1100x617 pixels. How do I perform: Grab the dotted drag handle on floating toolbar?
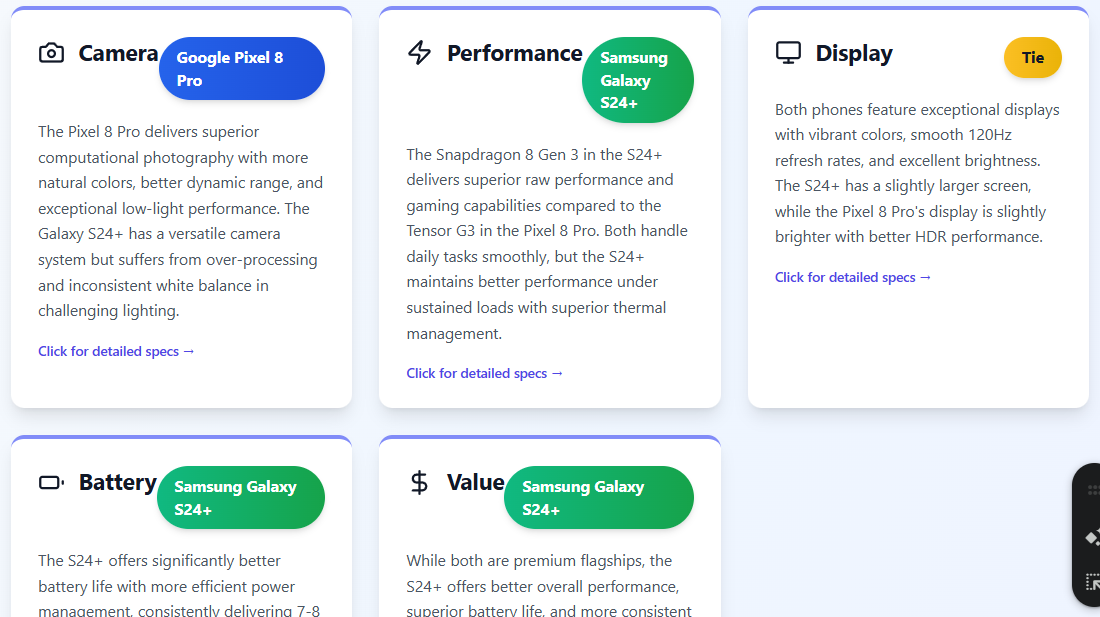tap(1093, 489)
